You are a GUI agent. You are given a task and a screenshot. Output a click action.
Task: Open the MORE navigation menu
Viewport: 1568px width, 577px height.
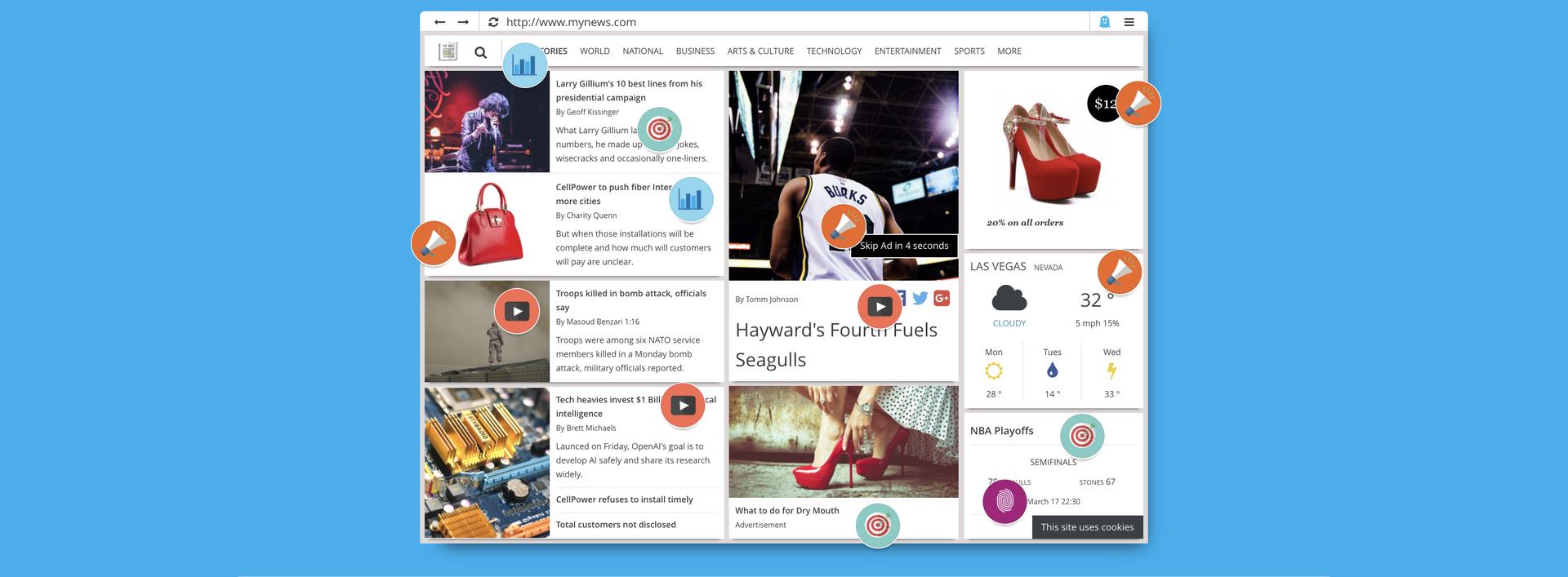point(1009,51)
